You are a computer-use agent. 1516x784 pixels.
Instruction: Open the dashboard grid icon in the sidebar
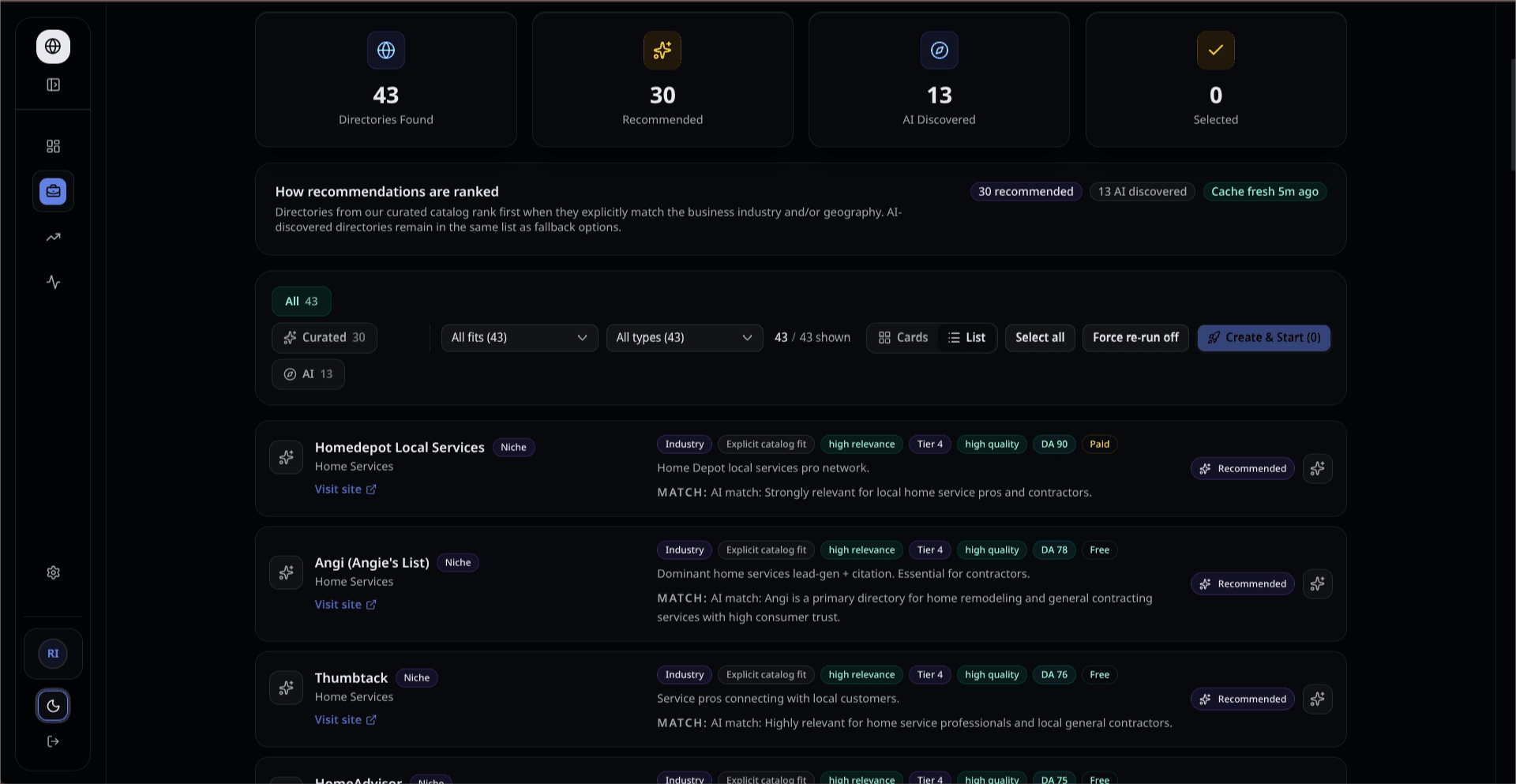[x=53, y=146]
